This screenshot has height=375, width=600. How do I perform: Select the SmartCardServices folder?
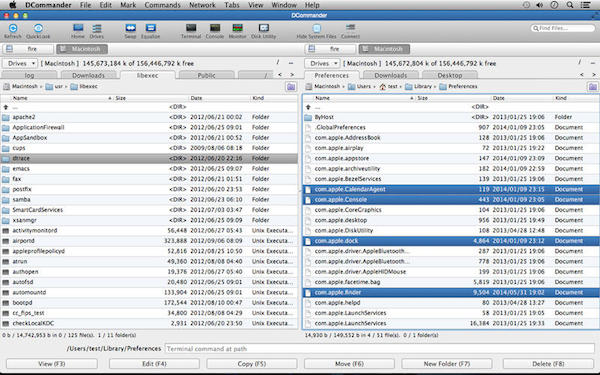click(149, 210)
